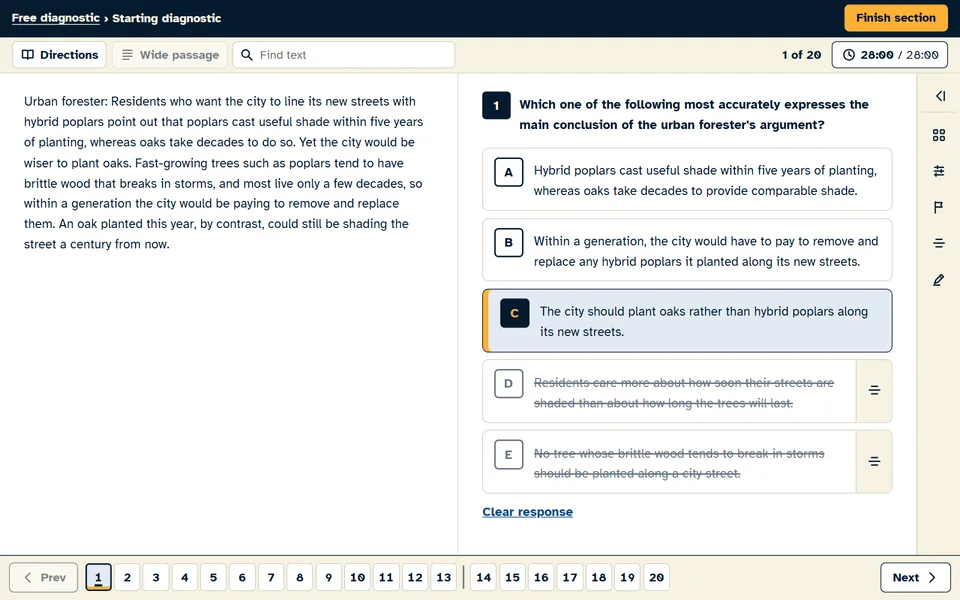The height and width of the screenshot is (600, 960).
Task: Go to previous question with Prev
Action: click(x=43, y=577)
